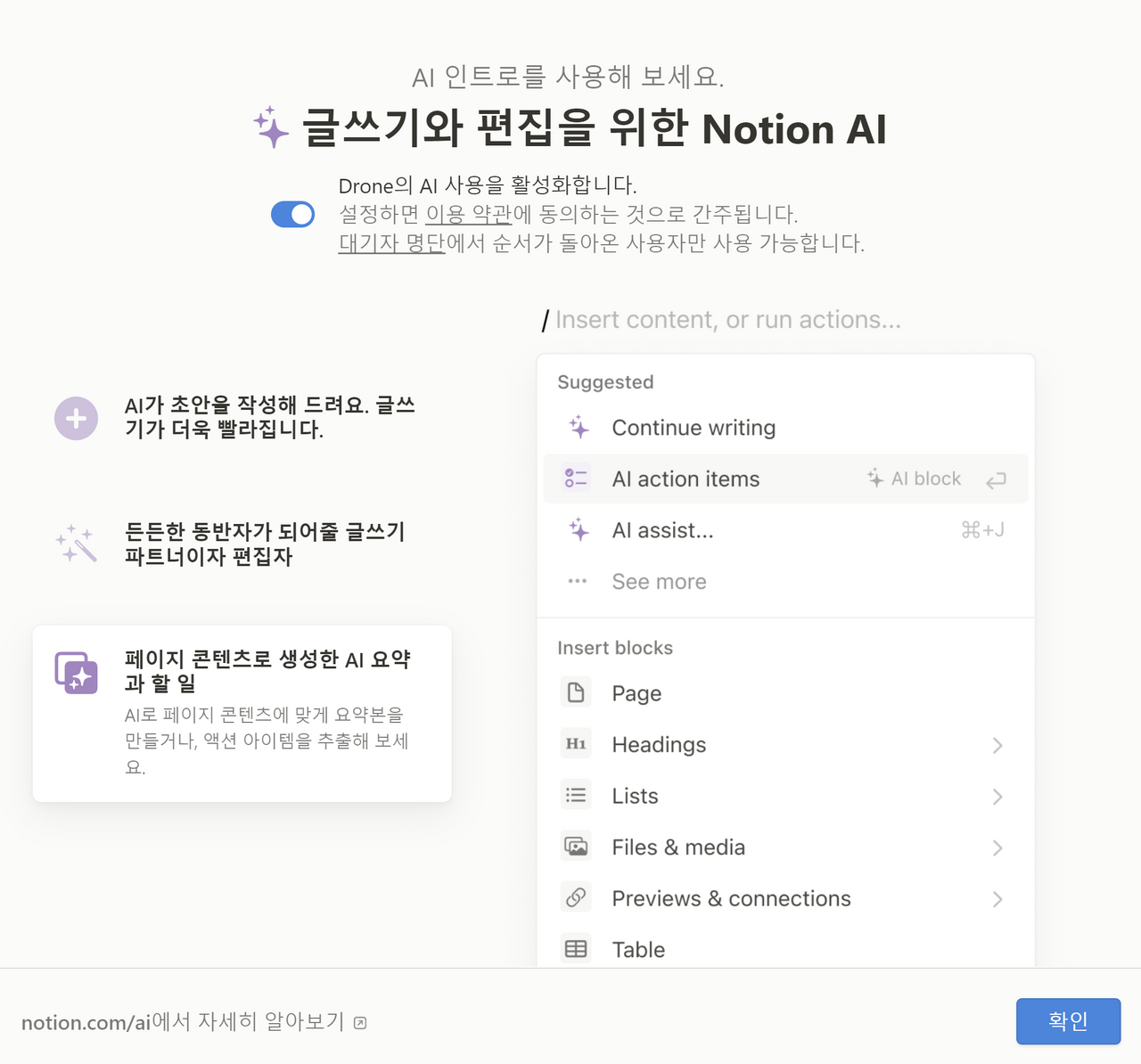Open notion.com/ai에서 자세히 알아보기 link

pos(193,1022)
